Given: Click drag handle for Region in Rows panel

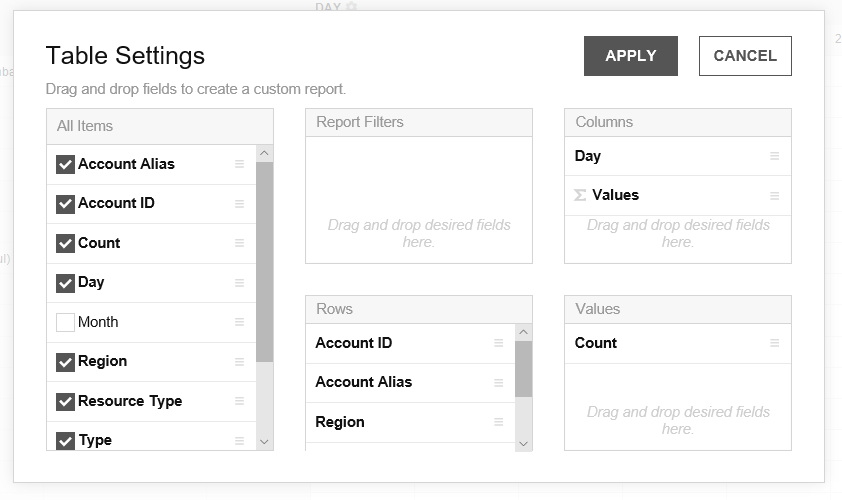Looking at the screenshot, I should tap(498, 422).
